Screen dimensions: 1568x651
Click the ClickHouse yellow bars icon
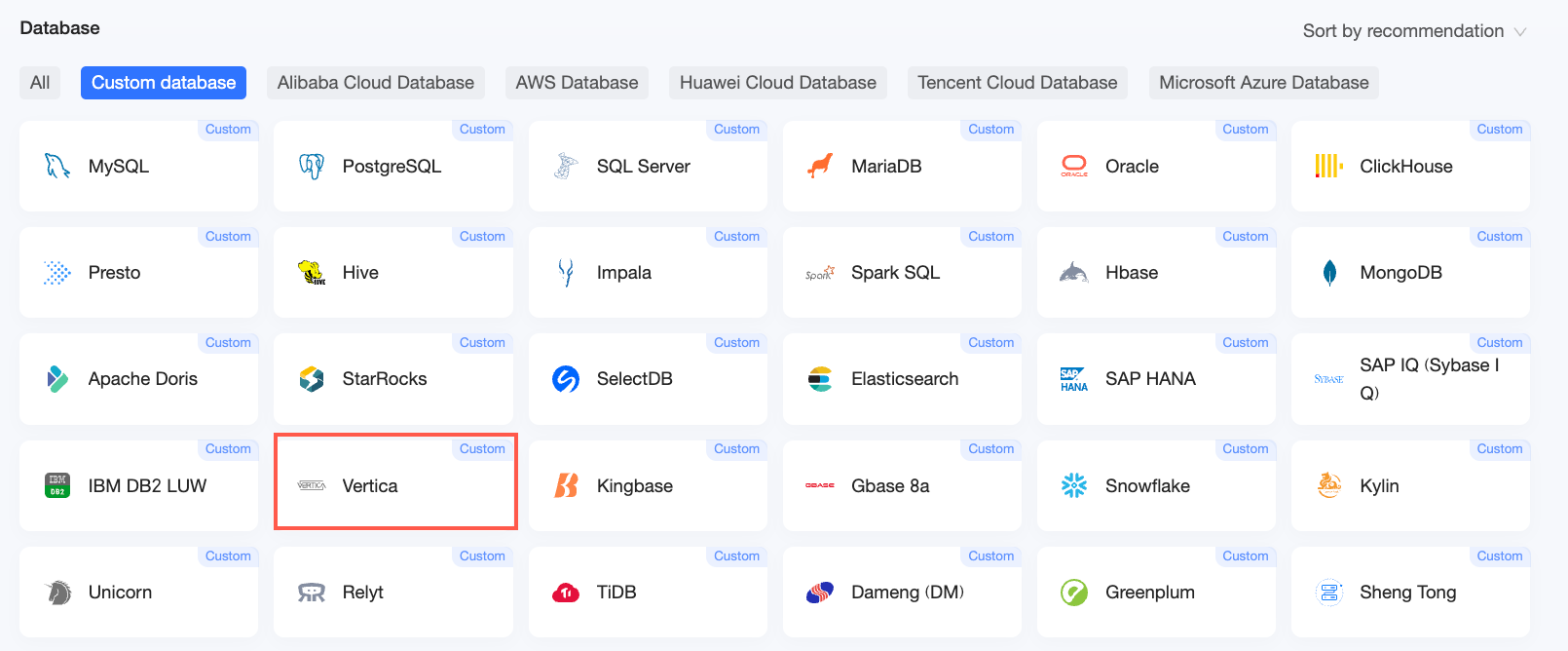[1329, 167]
